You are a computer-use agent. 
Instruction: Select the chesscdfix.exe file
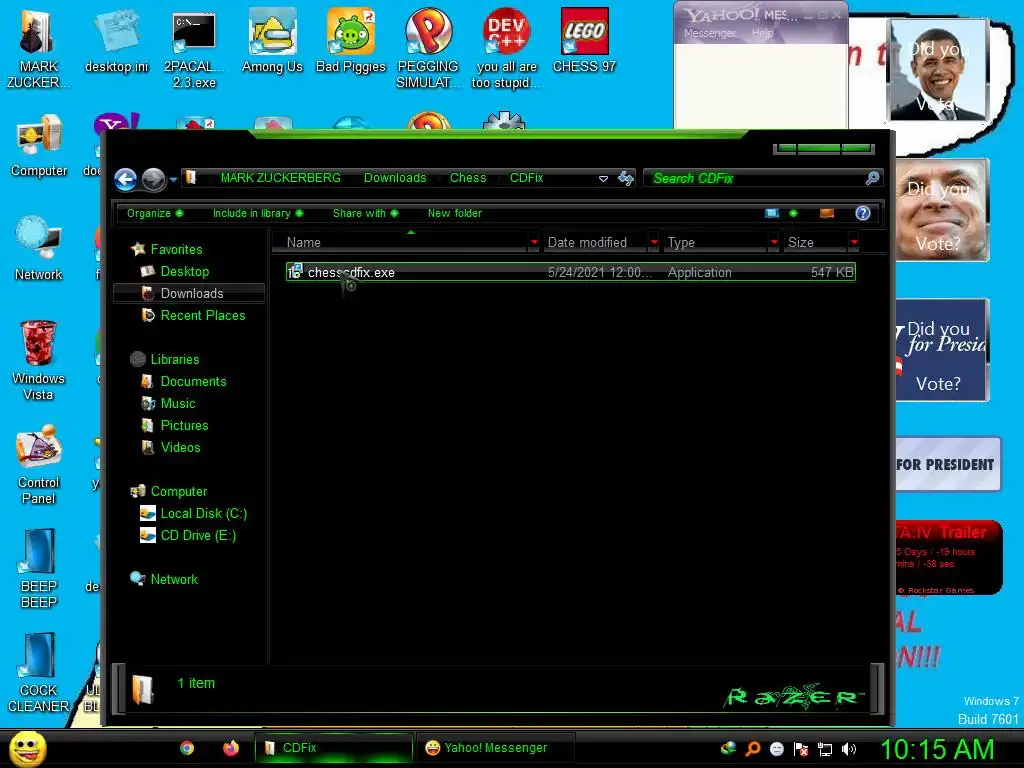[571, 272]
